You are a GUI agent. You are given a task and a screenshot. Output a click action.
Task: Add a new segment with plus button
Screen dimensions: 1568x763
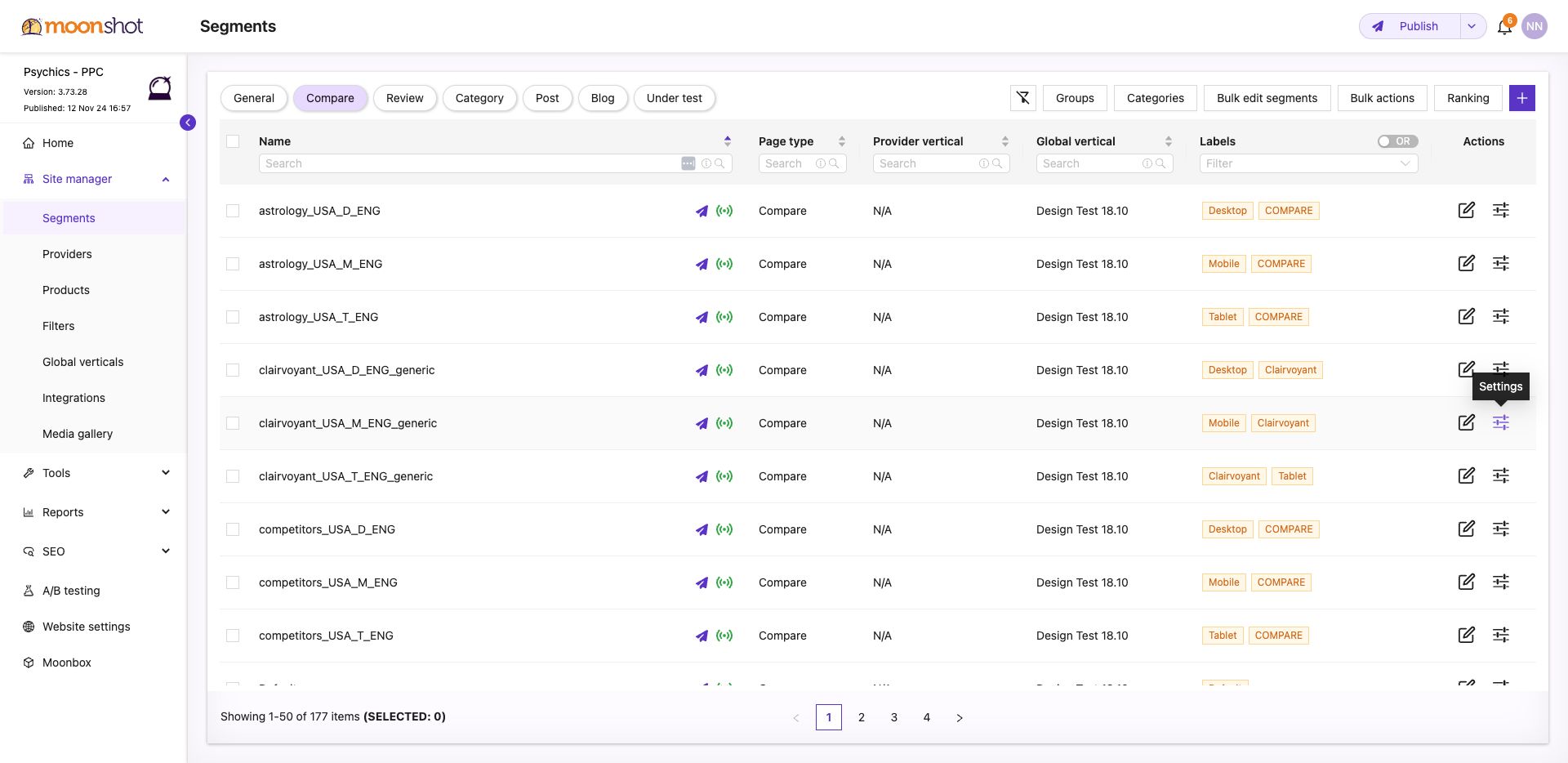(1522, 98)
